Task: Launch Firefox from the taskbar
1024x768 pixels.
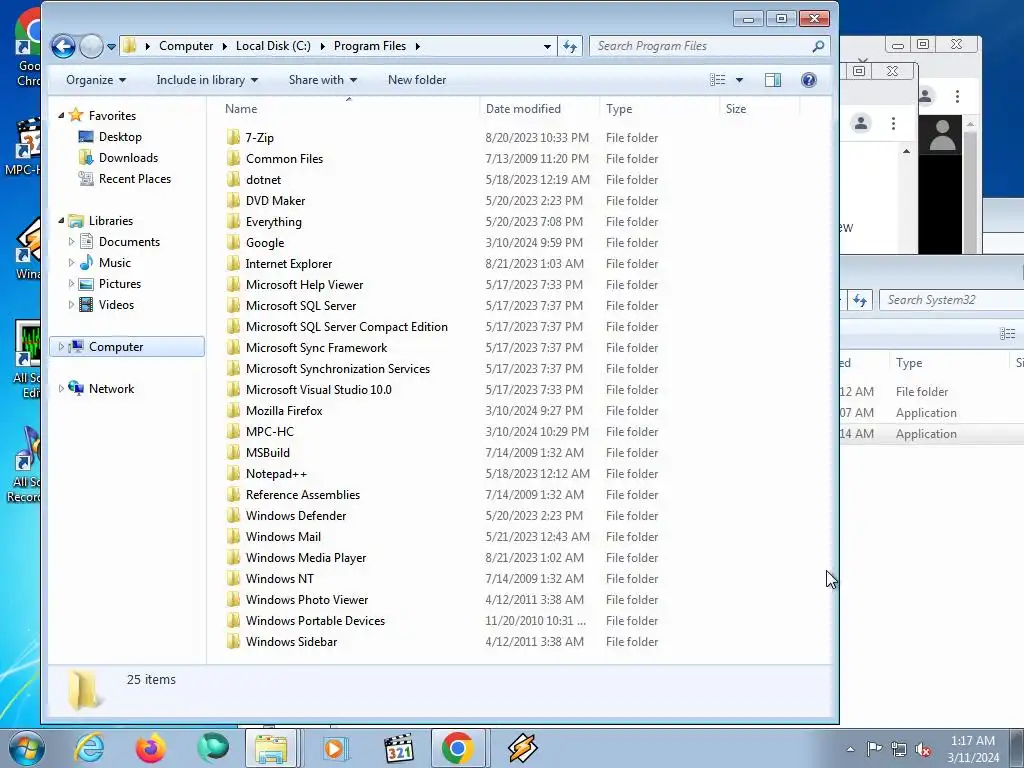Action: (x=150, y=748)
